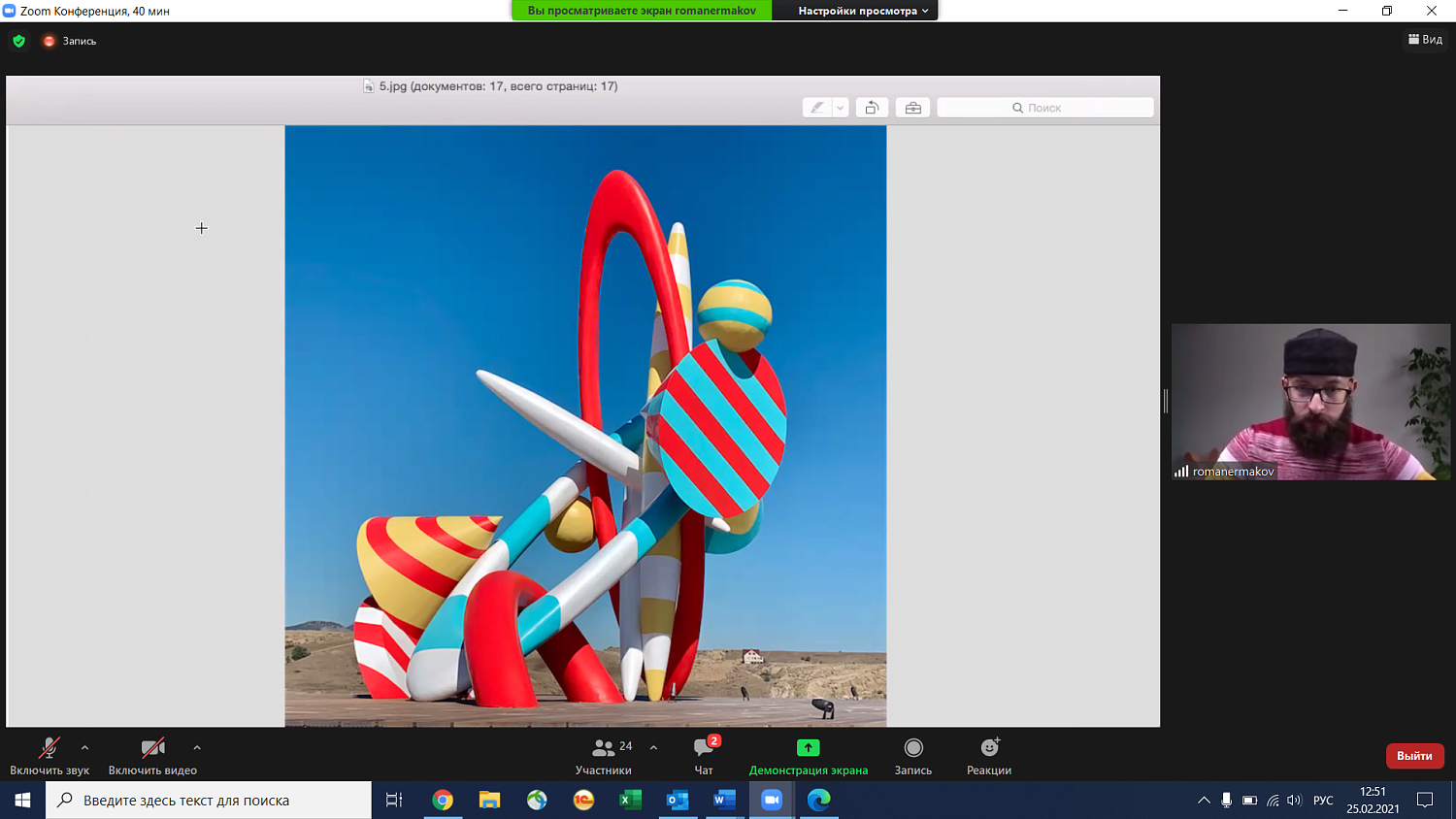Click the volume speaker tray icon

pyautogui.click(x=1294, y=800)
